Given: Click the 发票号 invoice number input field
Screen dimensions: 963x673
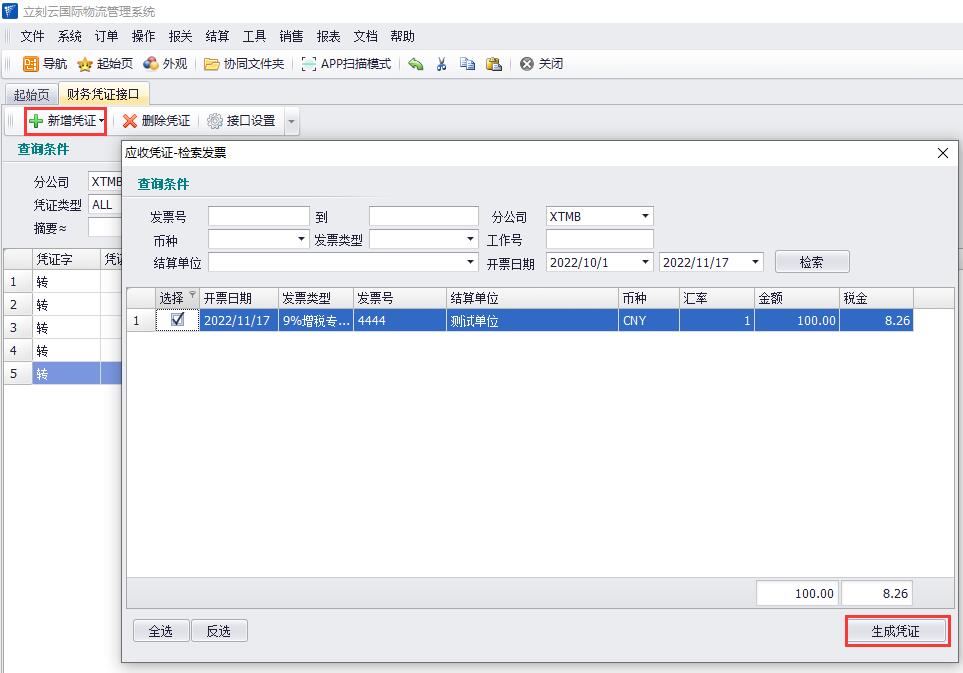Looking at the screenshot, I should click(259, 216).
